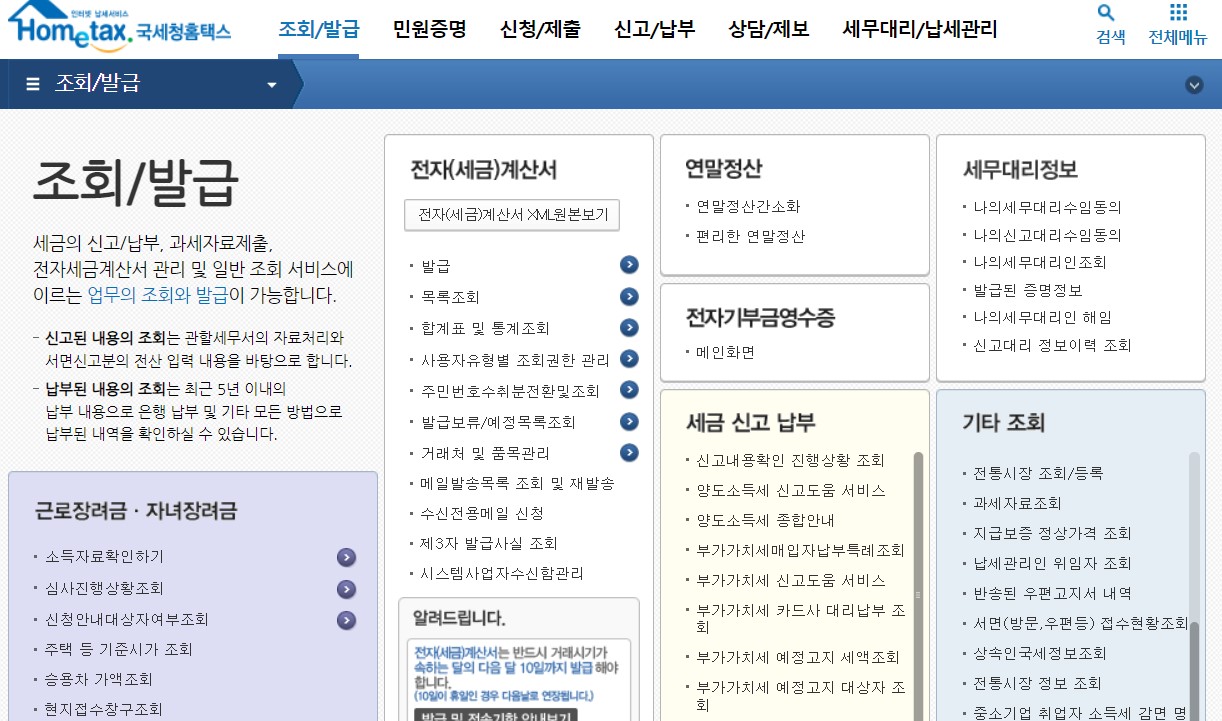This screenshot has width=1222, height=721.
Task: Click the hamburger menu icon beside 조회/발급
Action: (33, 84)
